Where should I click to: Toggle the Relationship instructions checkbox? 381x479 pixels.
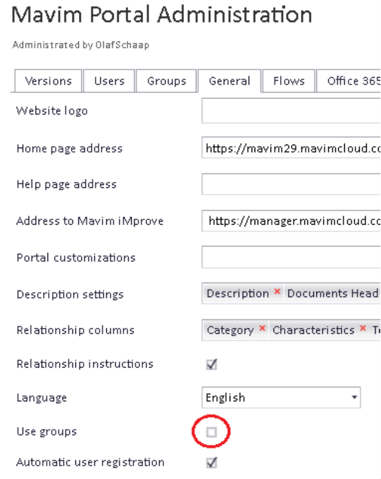(212, 364)
